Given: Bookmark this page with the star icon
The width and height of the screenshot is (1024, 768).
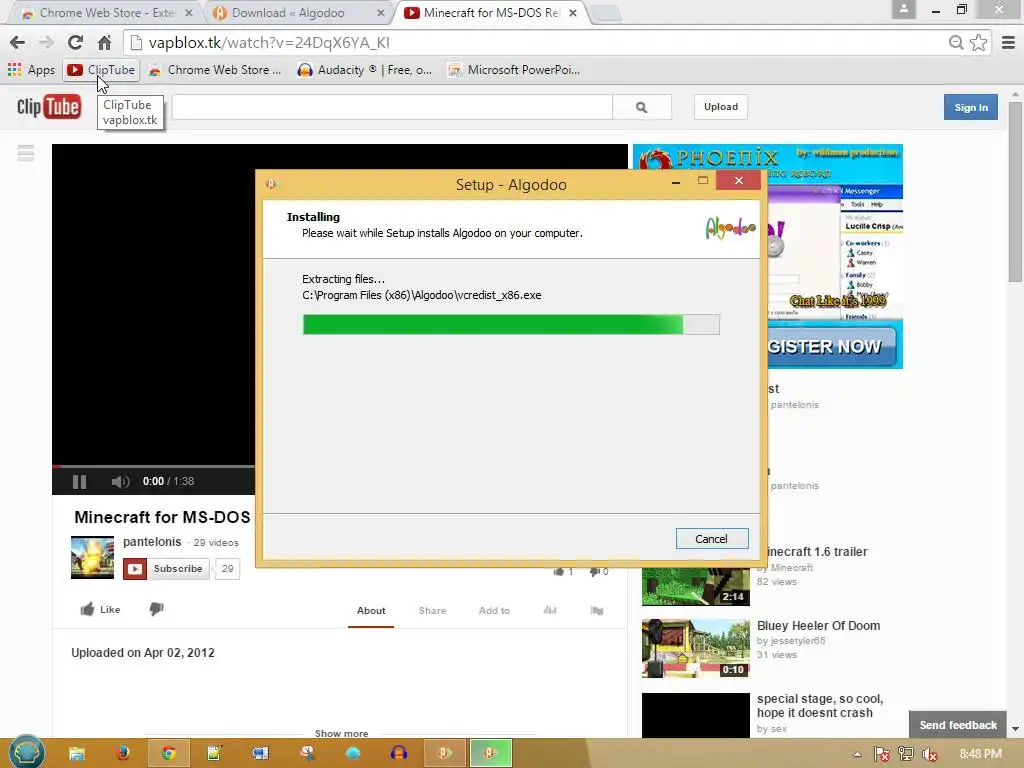Looking at the screenshot, I should click(978, 42).
